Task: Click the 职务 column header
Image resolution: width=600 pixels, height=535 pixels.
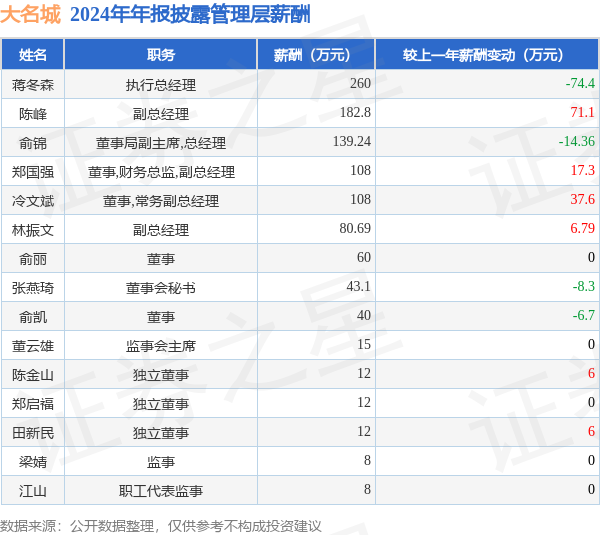Action: [161, 55]
